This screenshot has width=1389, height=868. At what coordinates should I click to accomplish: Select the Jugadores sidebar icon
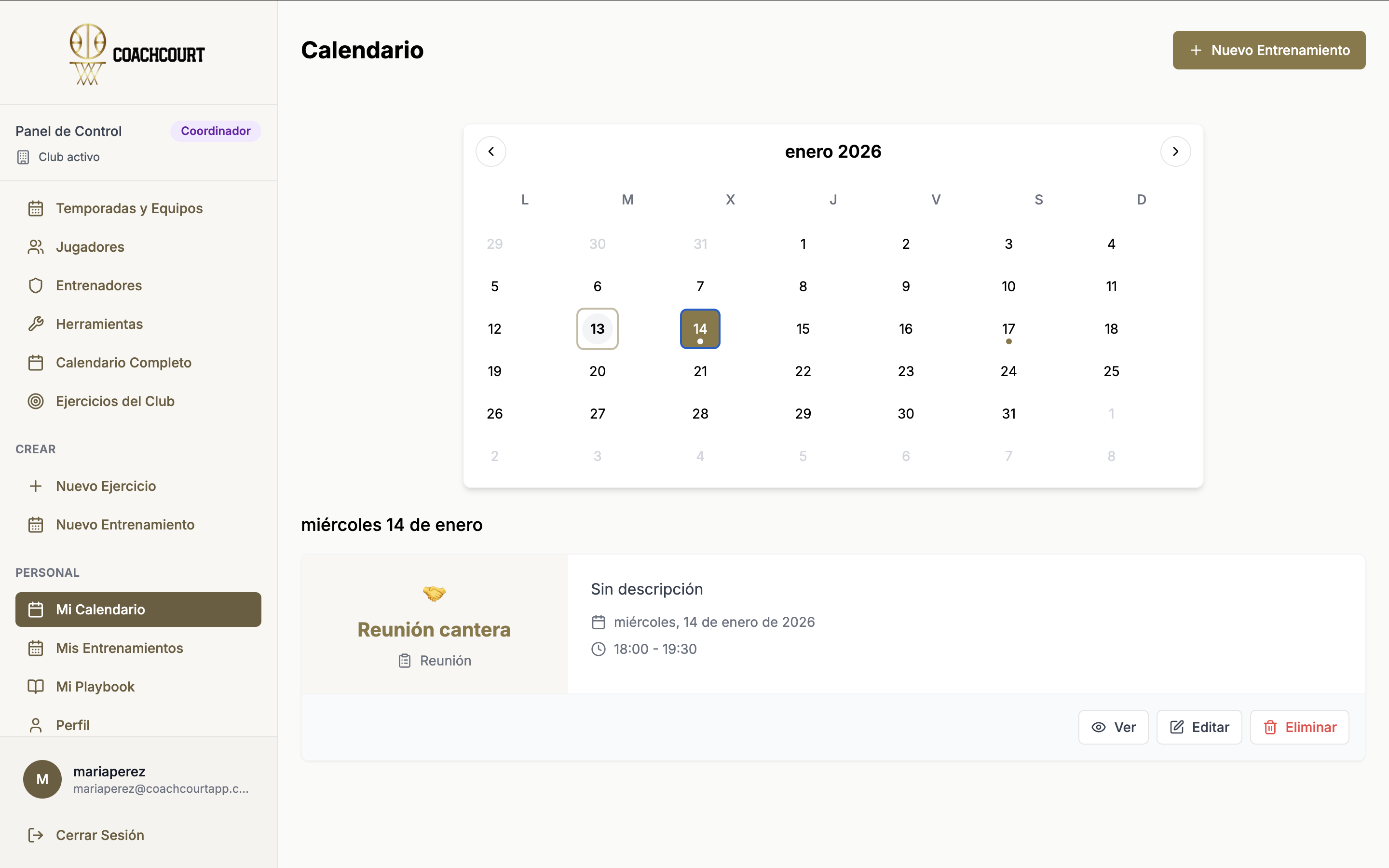36,246
